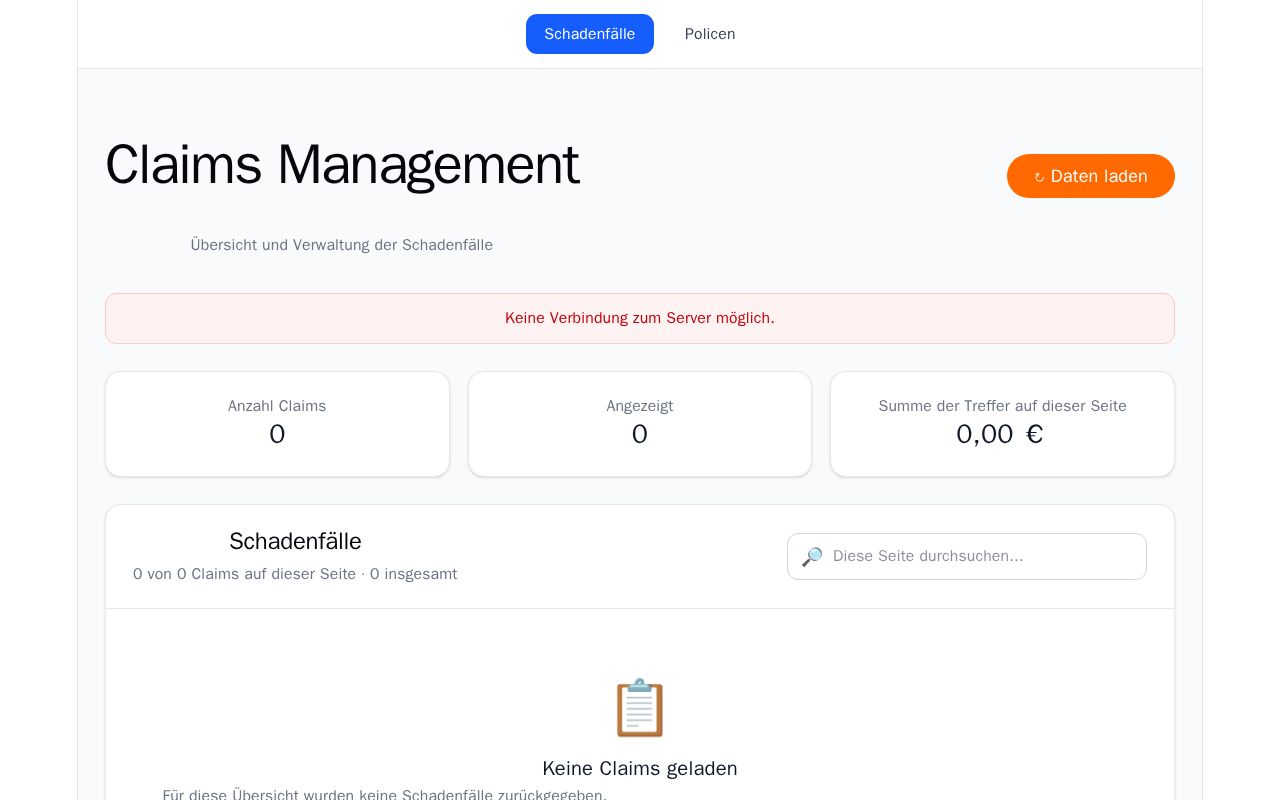Click the '0 von 0 Claims' summary text
The image size is (1280, 800).
click(295, 574)
